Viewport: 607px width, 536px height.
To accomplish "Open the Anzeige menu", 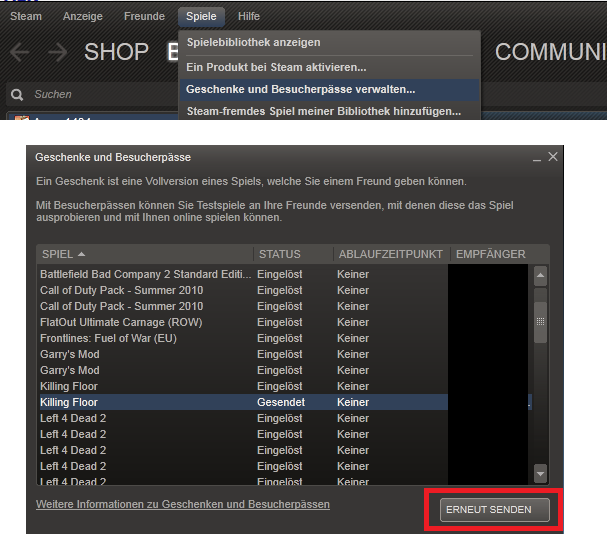I will pos(83,16).
